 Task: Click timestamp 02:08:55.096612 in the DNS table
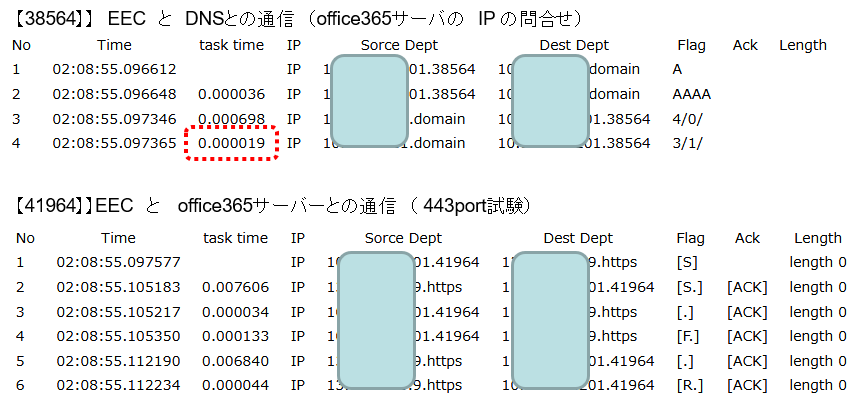[114, 69]
